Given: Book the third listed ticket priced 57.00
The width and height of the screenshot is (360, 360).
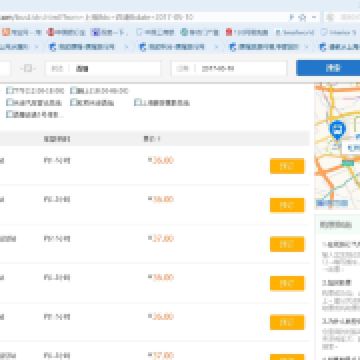Looking at the screenshot, I should pos(287,244).
